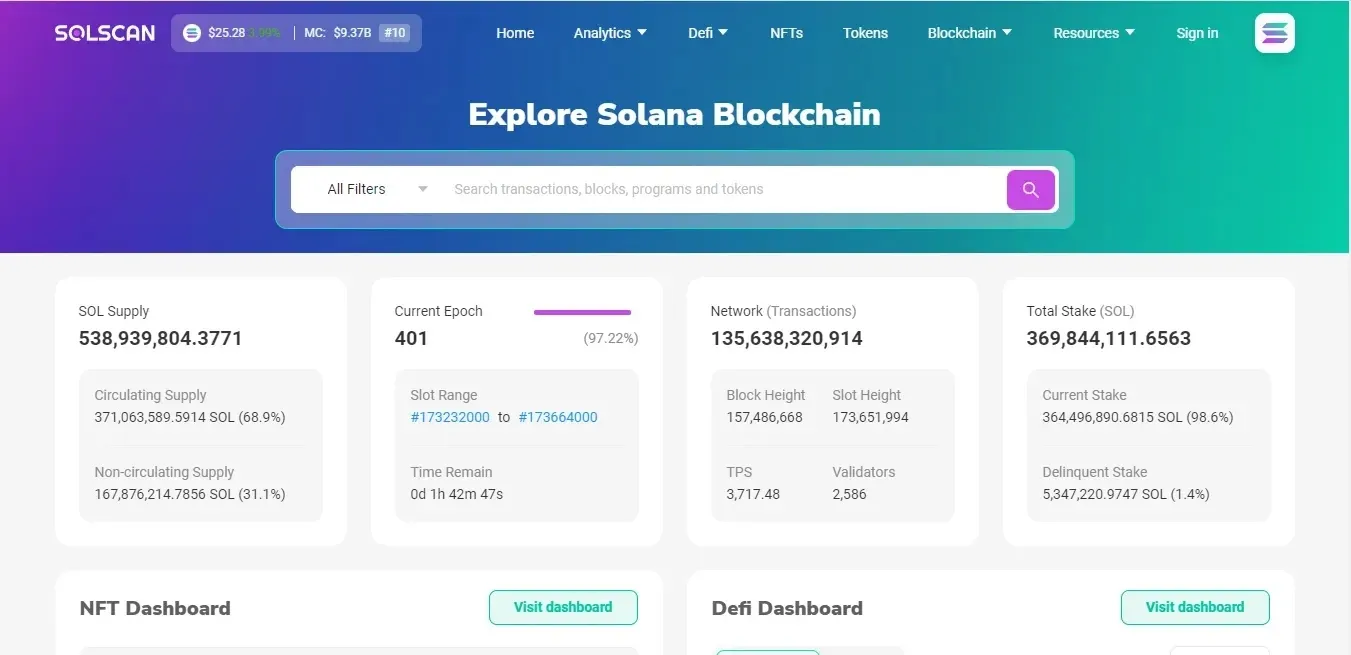The image size is (1351, 655).
Task: Click the SOL coin icon beside price
Action: click(192, 33)
